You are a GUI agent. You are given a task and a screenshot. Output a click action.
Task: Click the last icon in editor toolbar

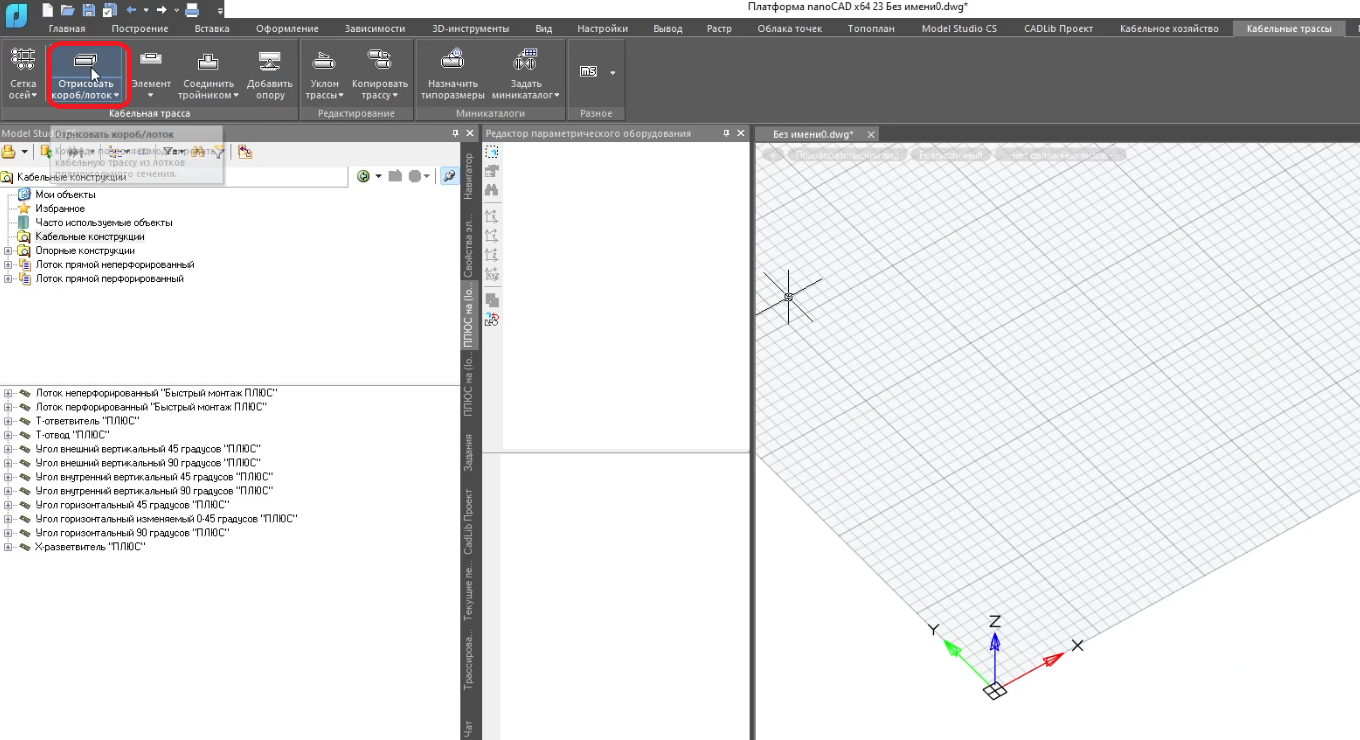pyautogui.click(x=492, y=320)
